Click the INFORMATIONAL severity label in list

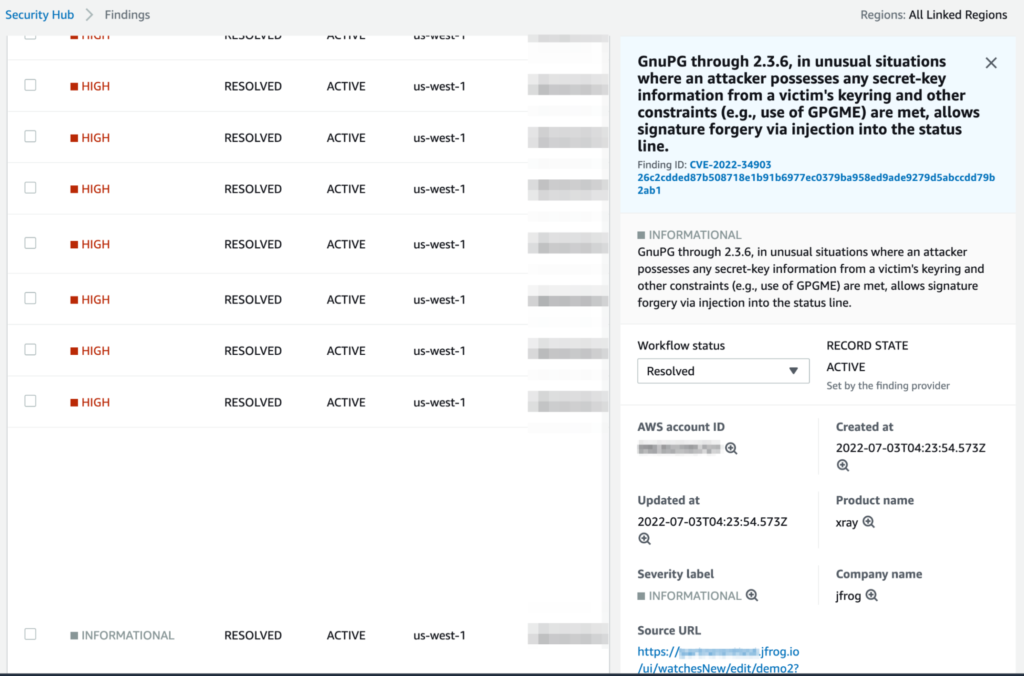(127, 635)
